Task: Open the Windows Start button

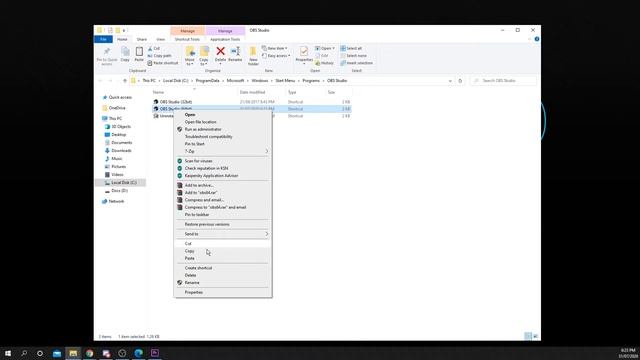Action: [x=8, y=353]
